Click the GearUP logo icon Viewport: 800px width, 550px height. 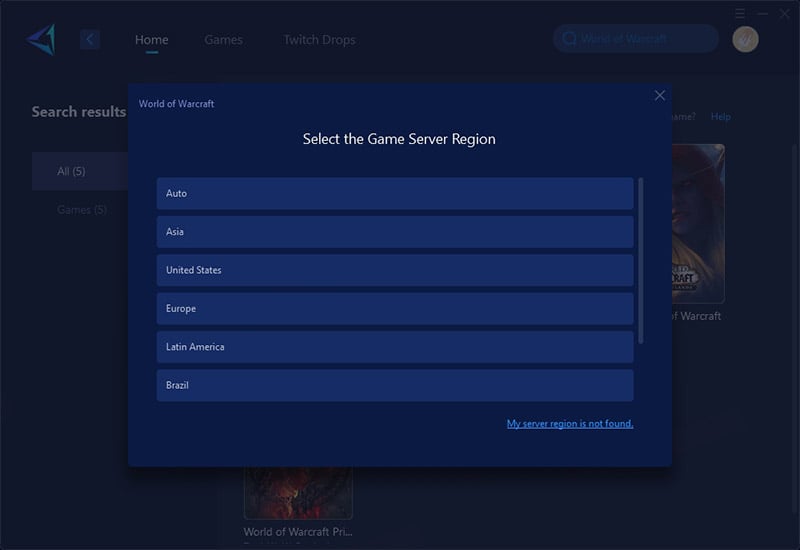point(41,39)
